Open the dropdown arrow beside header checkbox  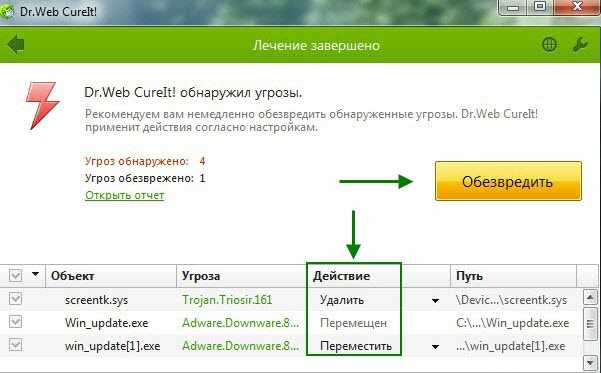[36, 274]
